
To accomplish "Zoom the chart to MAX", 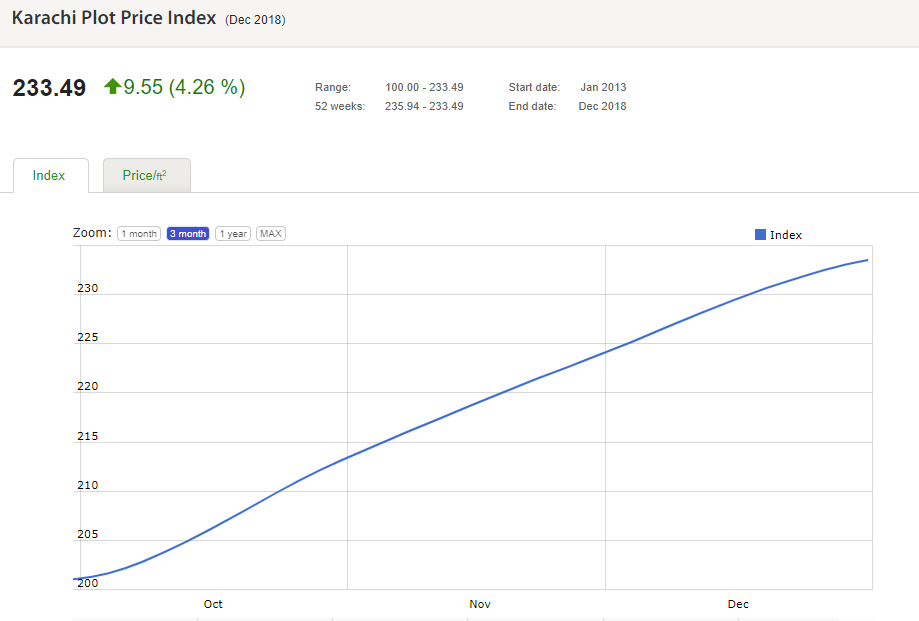I will click(271, 234).
